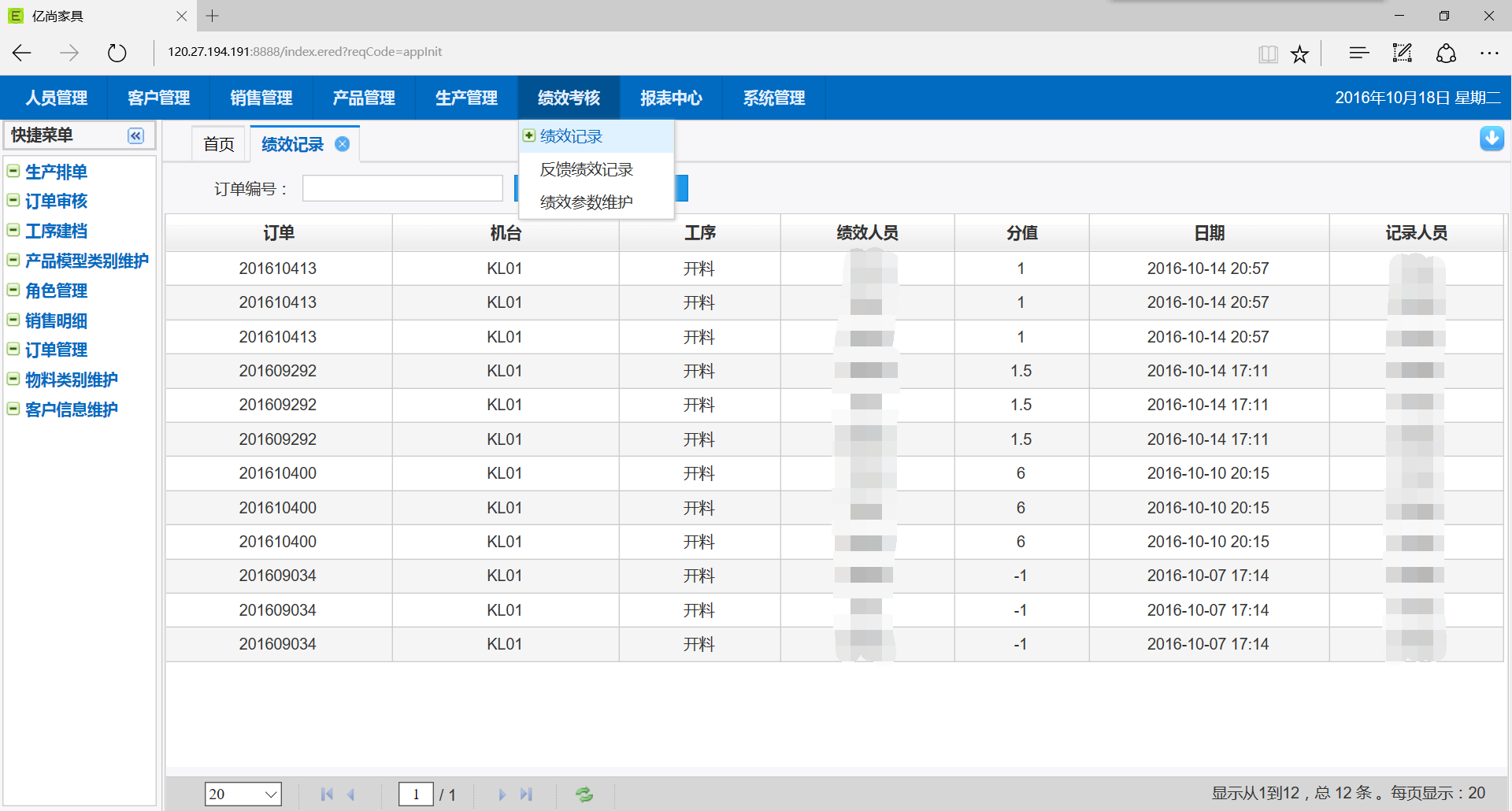
Task: Open 订单审核 shortcut link
Action: (x=56, y=202)
